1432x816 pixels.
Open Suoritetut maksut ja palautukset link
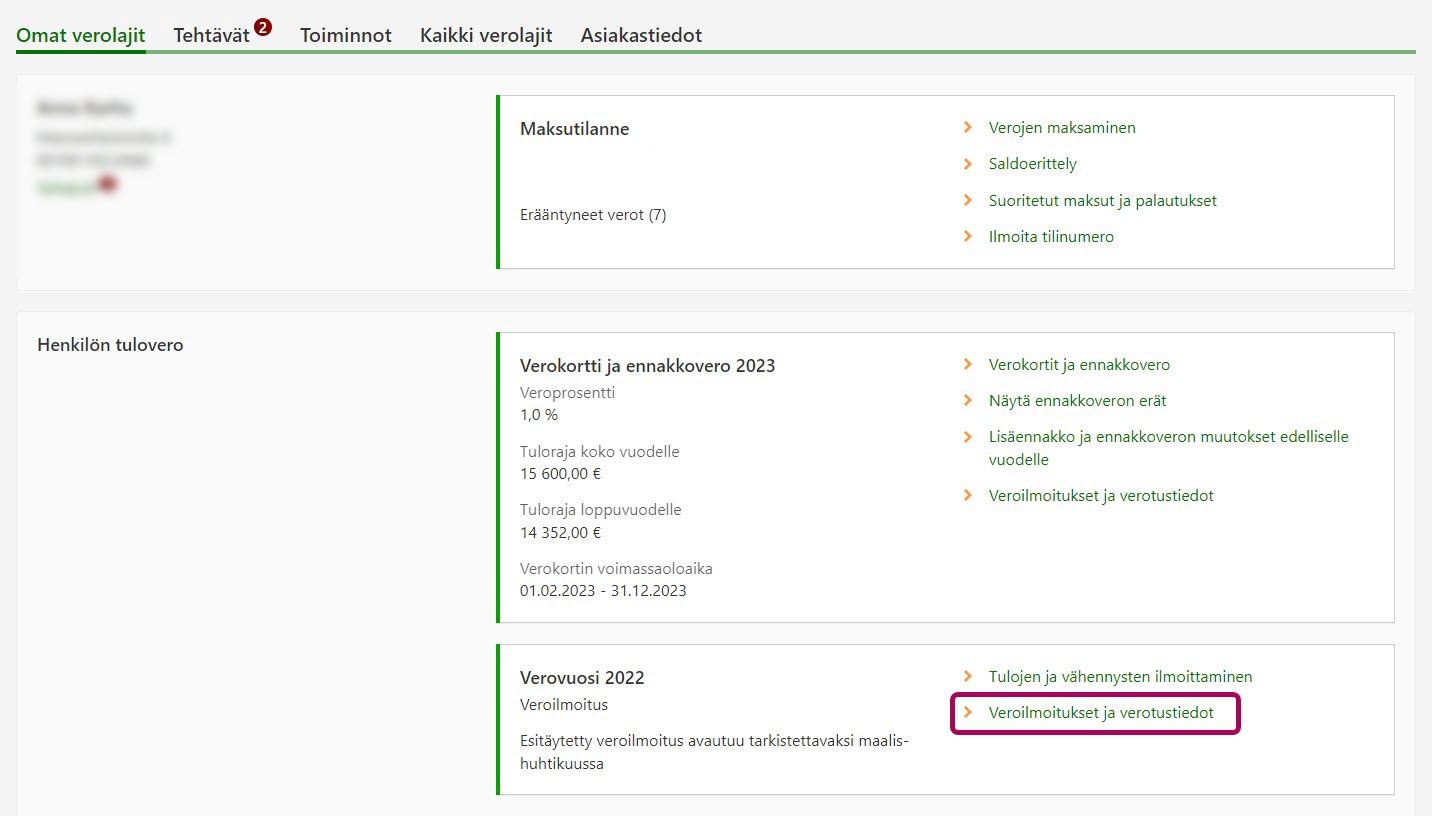point(1102,201)
